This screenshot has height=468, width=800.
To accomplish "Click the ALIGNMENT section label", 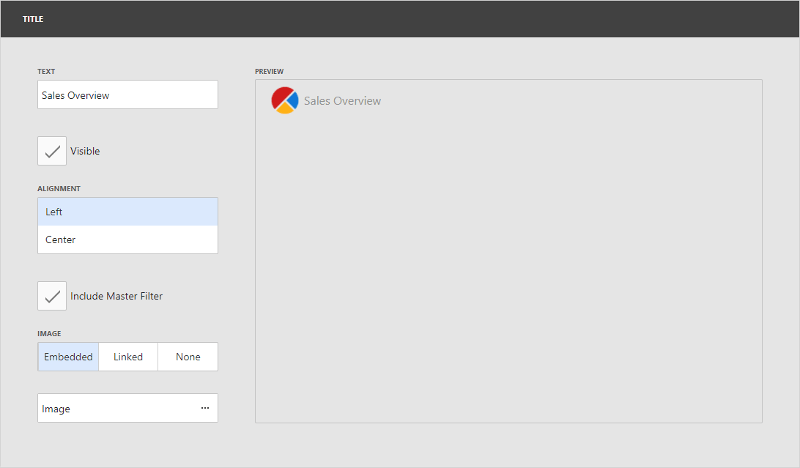I will 59,188.
